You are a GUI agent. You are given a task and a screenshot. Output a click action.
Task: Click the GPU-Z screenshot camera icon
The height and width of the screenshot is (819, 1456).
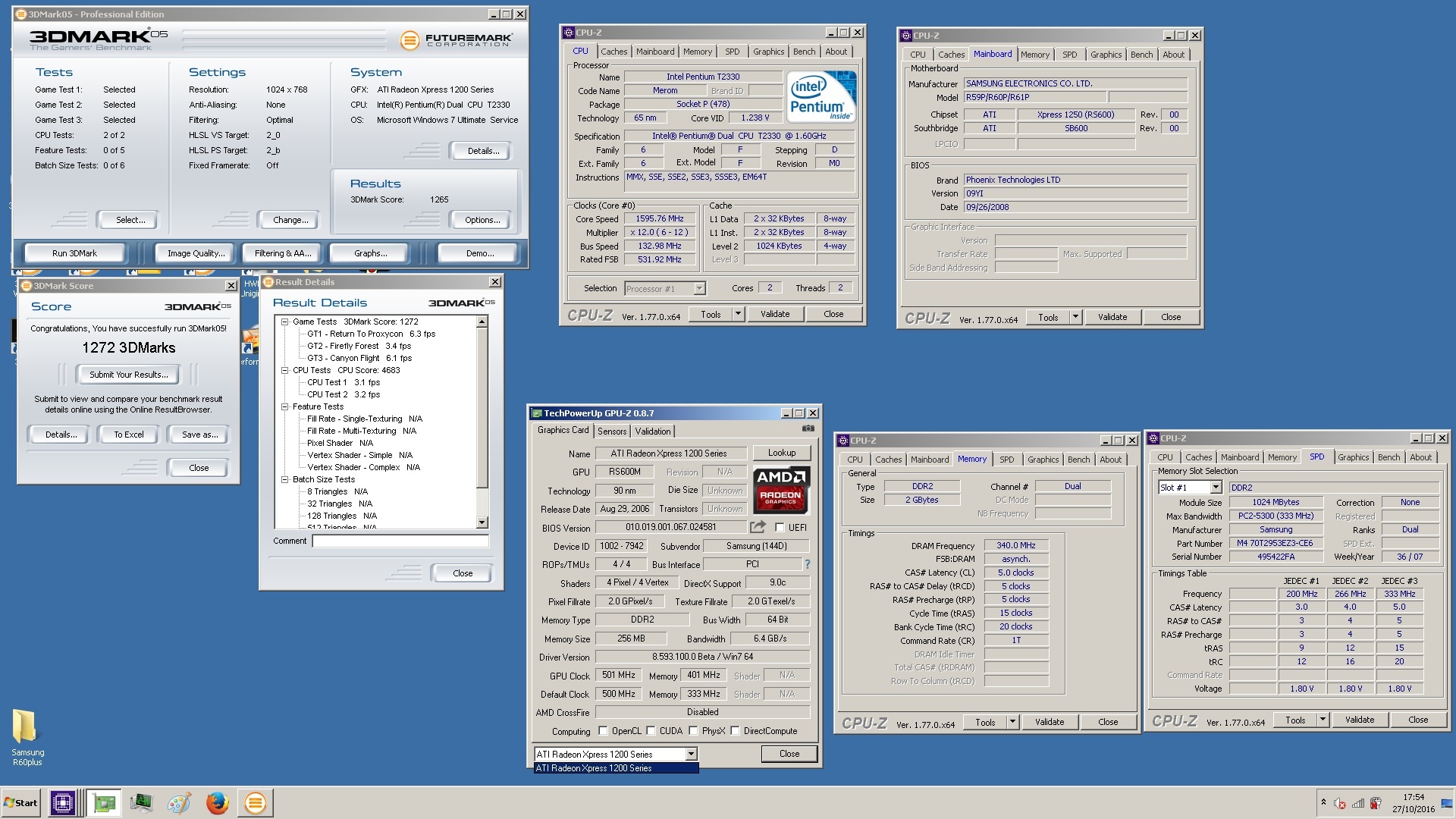[808, 428]
